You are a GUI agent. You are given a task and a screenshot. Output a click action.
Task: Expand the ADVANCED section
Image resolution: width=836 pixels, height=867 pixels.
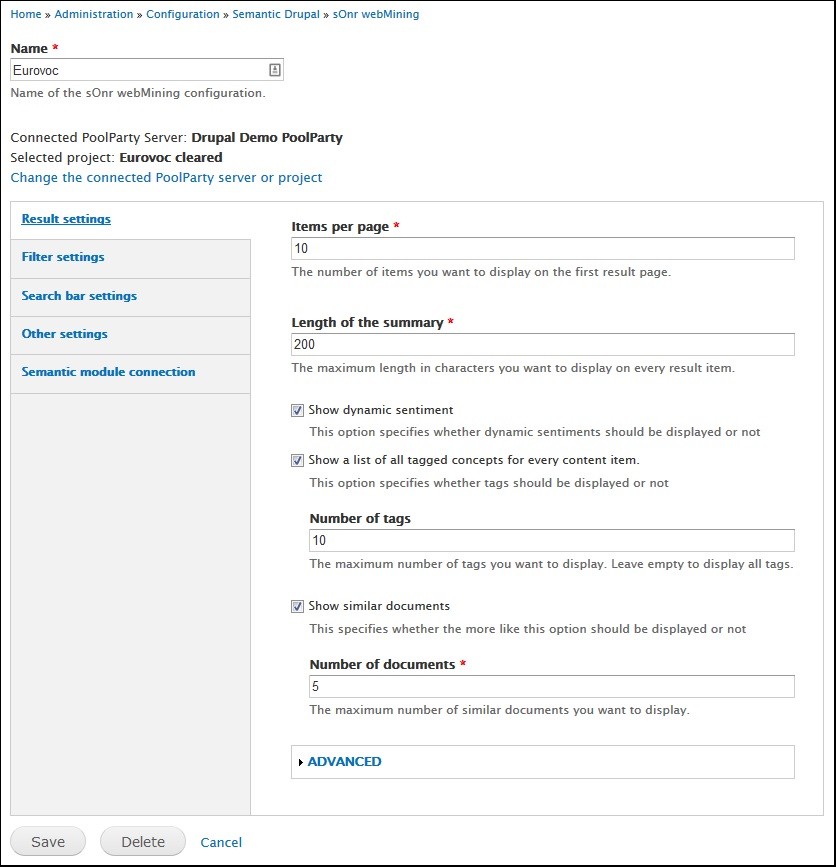click(x=345, y=761)
